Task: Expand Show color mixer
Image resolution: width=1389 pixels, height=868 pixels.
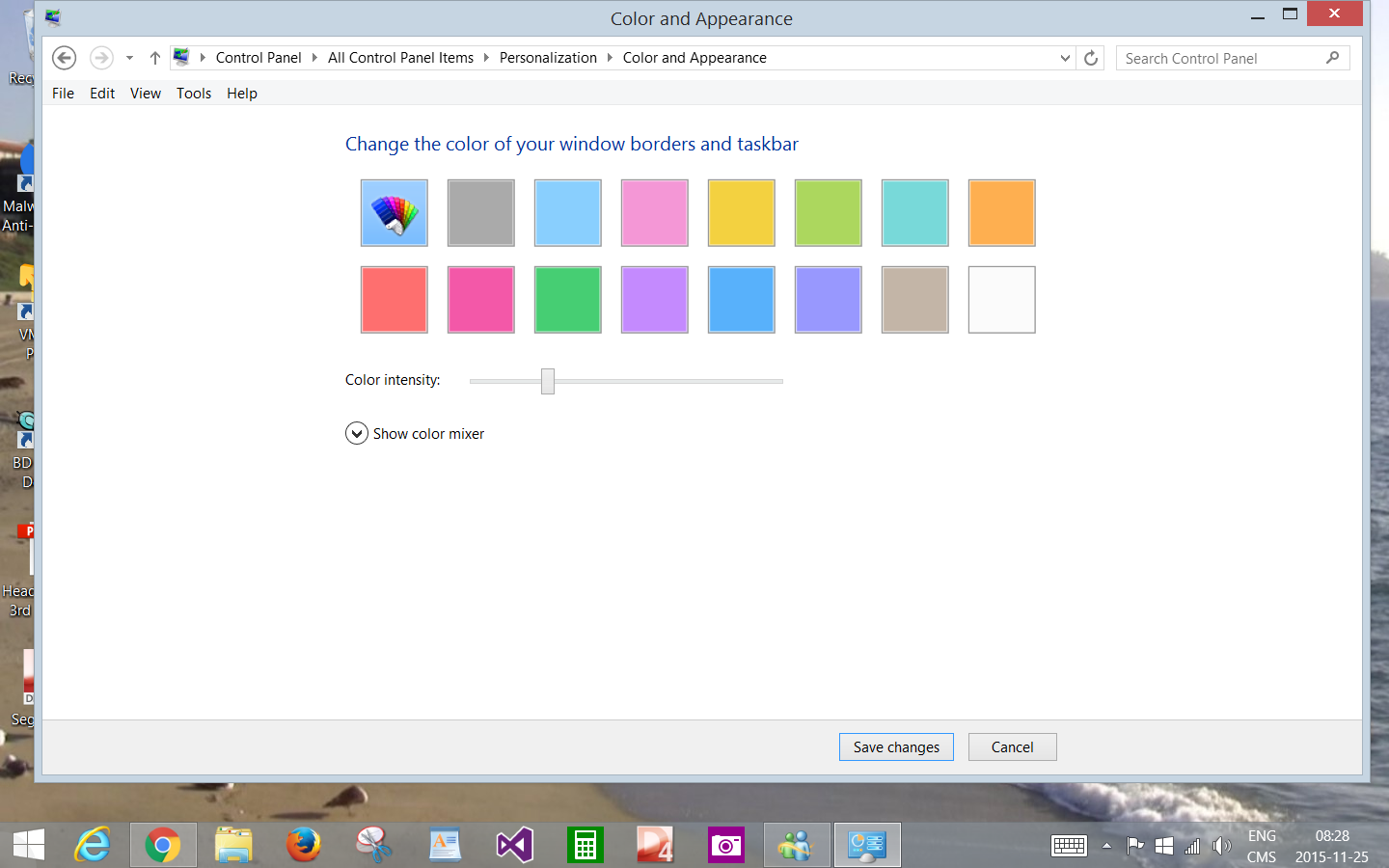Action: coord(415,434)
